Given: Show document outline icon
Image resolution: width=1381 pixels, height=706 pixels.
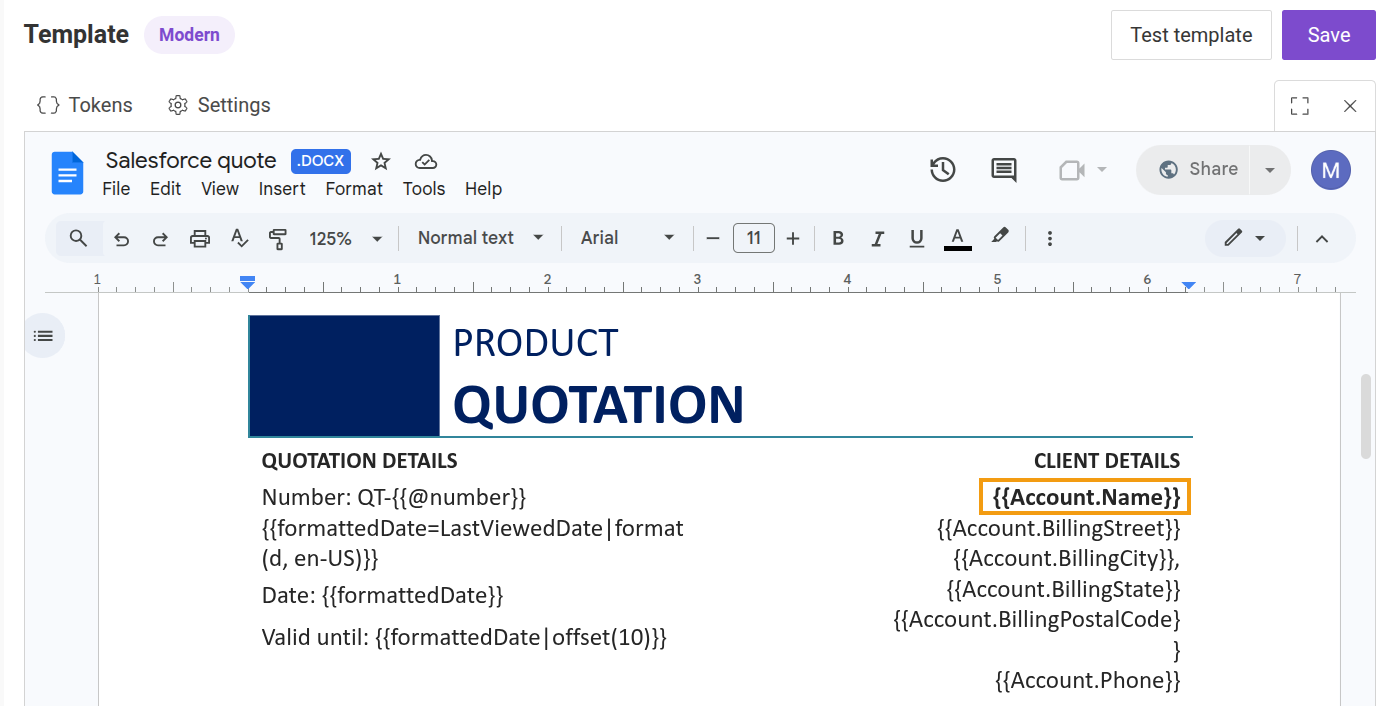Looking at the screenshot, I should tap(43, 336).
